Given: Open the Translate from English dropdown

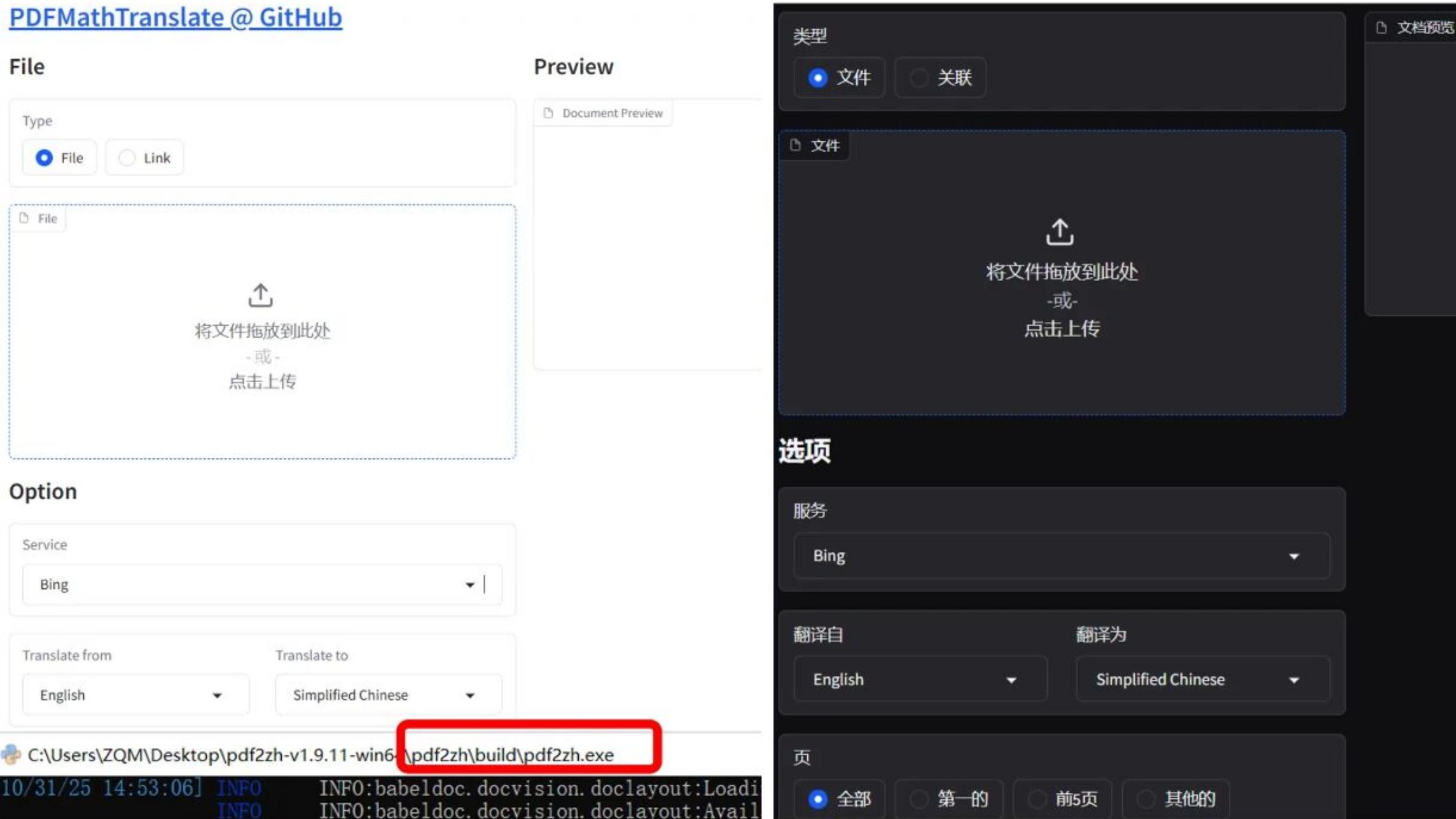Looking at the screenshot, I should tap(135, 694).
